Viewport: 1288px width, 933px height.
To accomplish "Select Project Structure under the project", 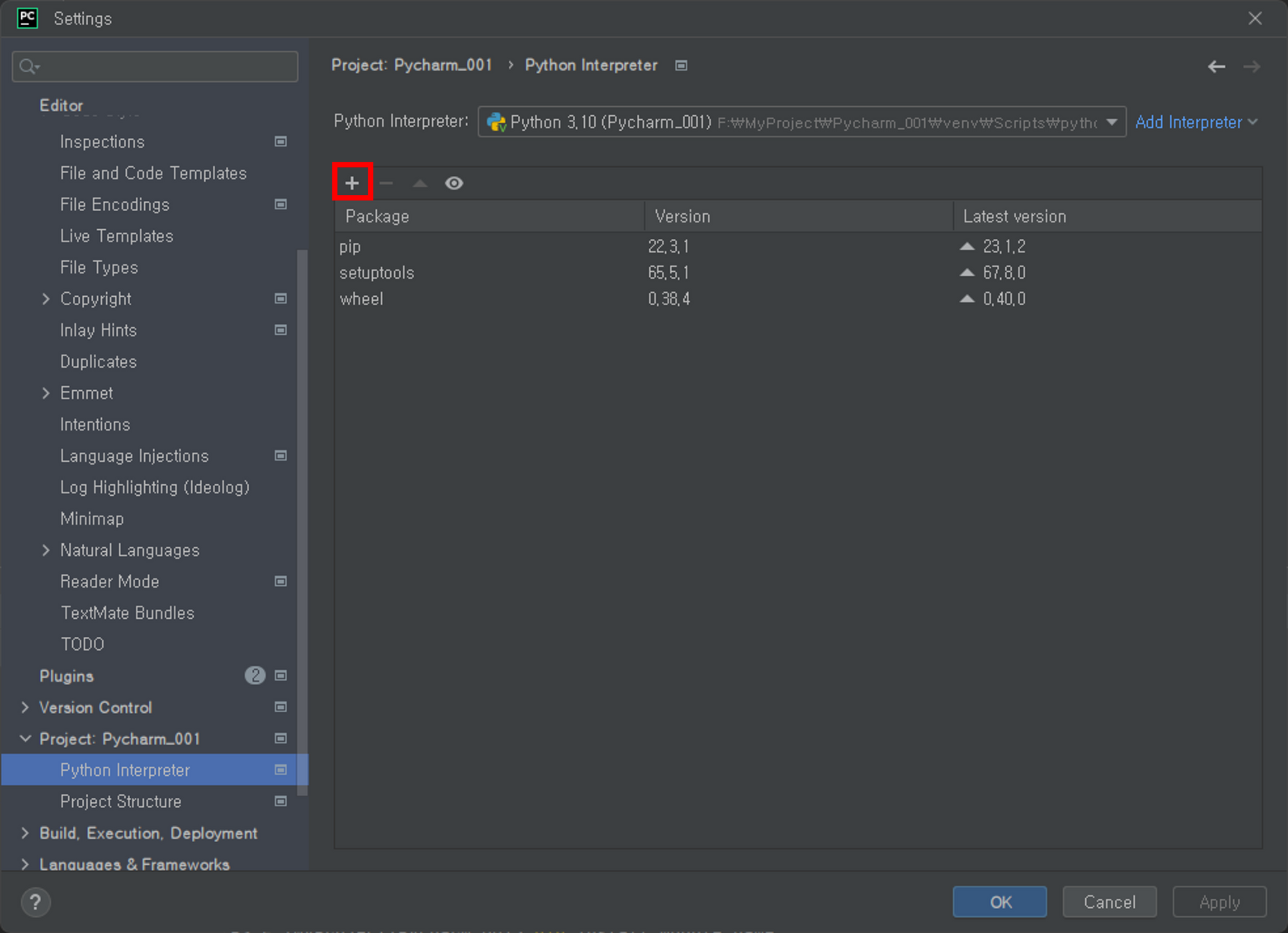I will pyautogui.click(x=121, y=802).
